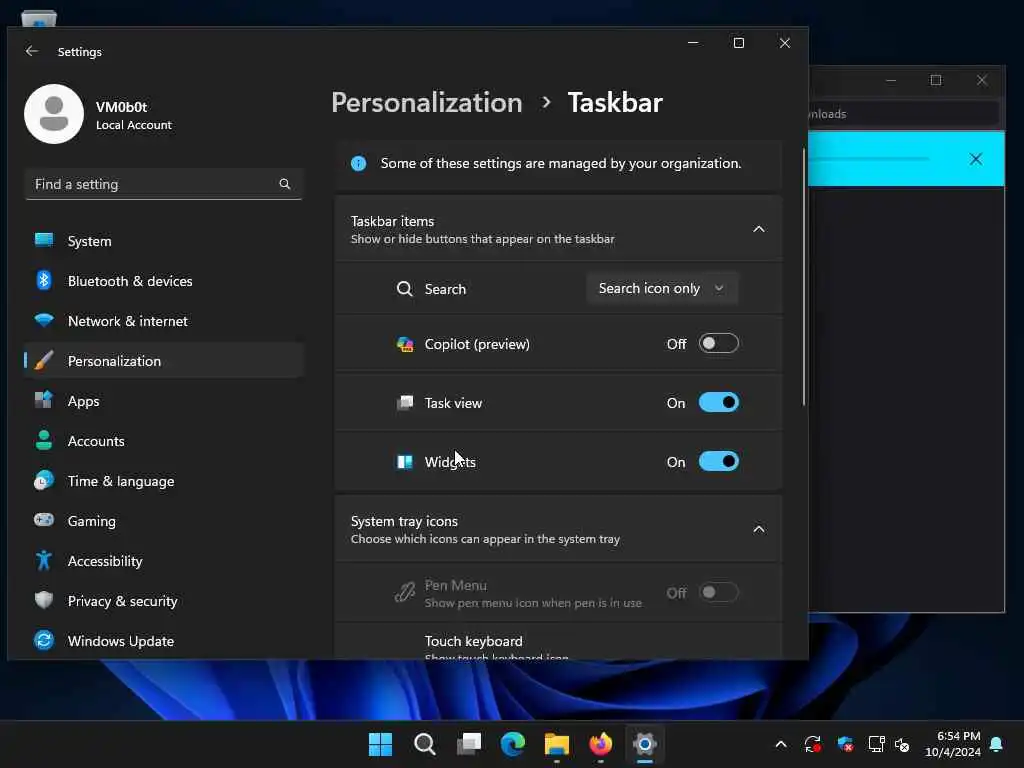Collapse the System tray icons section

[x=759, y=529]
